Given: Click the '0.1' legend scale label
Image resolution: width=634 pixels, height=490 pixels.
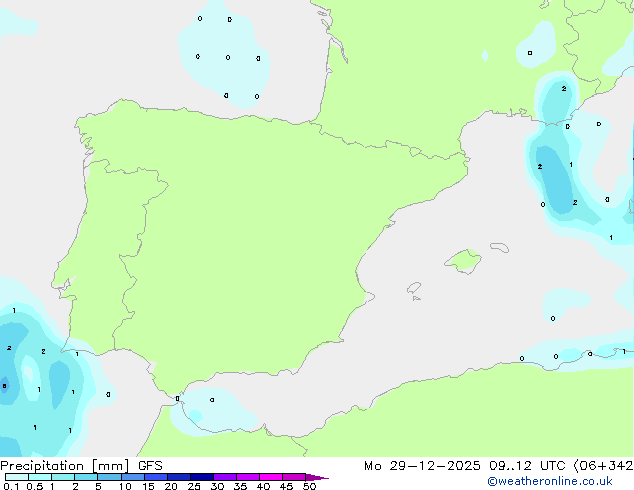Looking at the screenshot, I should click(x=11, y=486).
